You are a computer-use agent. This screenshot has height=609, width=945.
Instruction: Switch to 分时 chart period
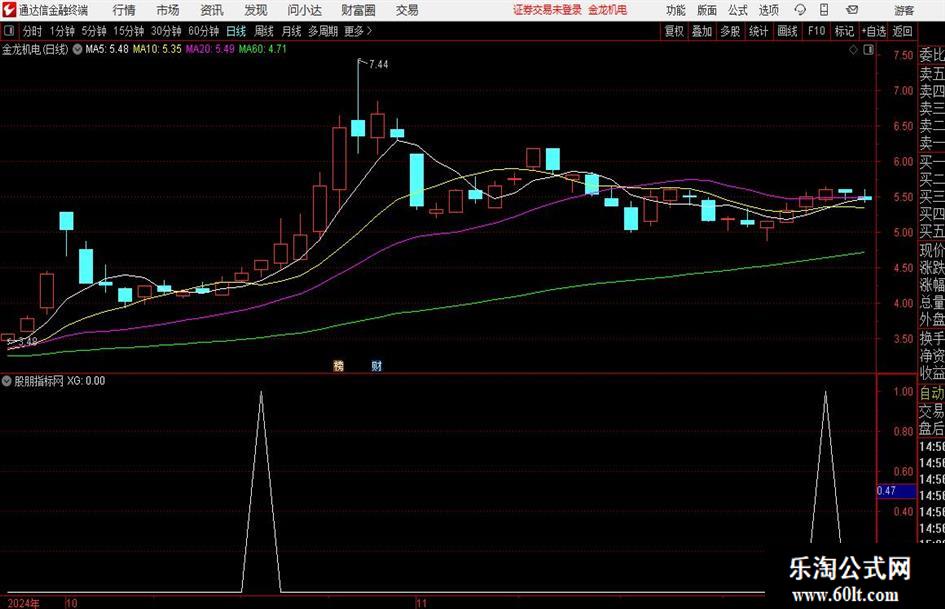coord(33,31)
